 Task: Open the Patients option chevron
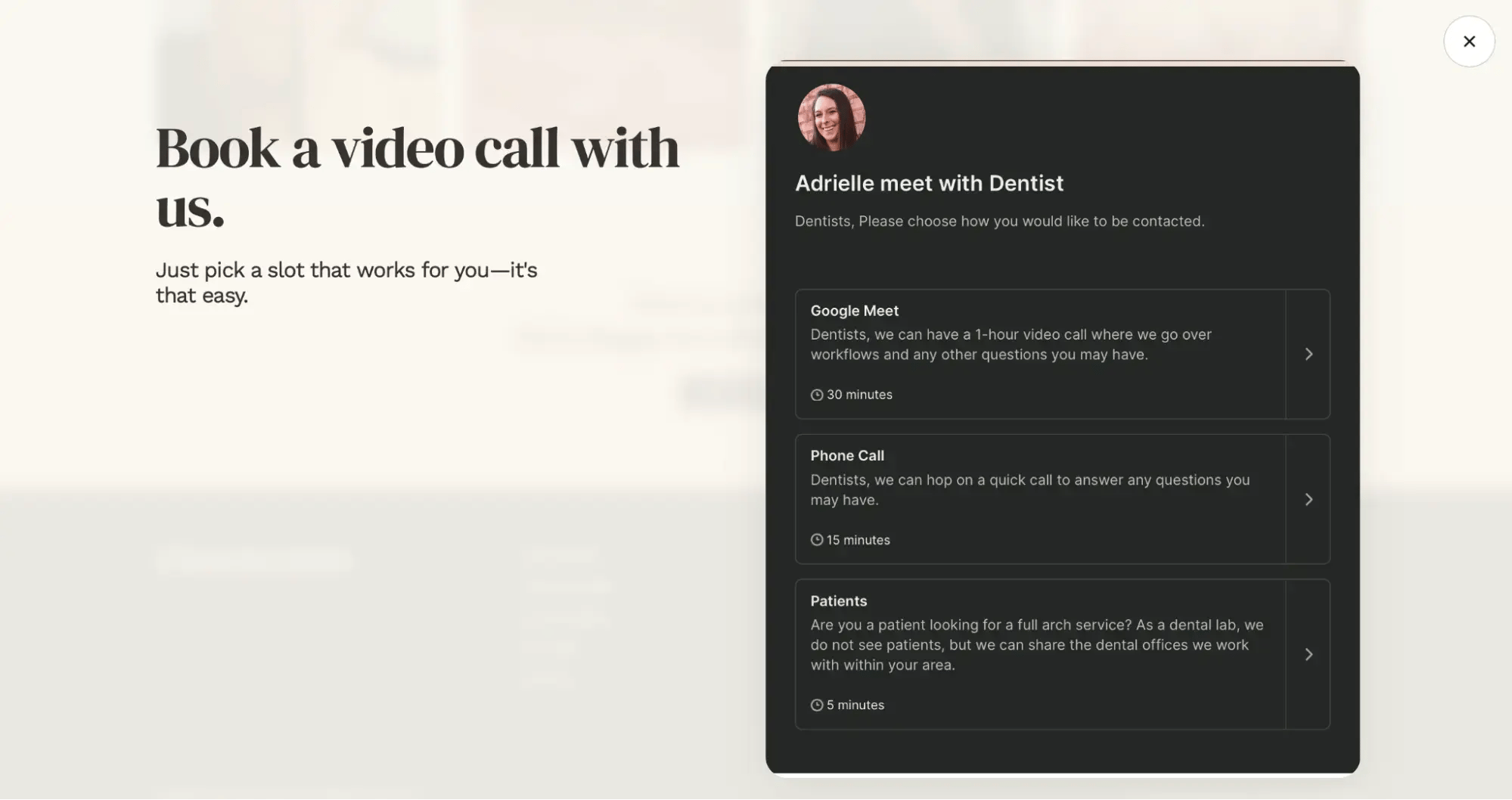1309,654
